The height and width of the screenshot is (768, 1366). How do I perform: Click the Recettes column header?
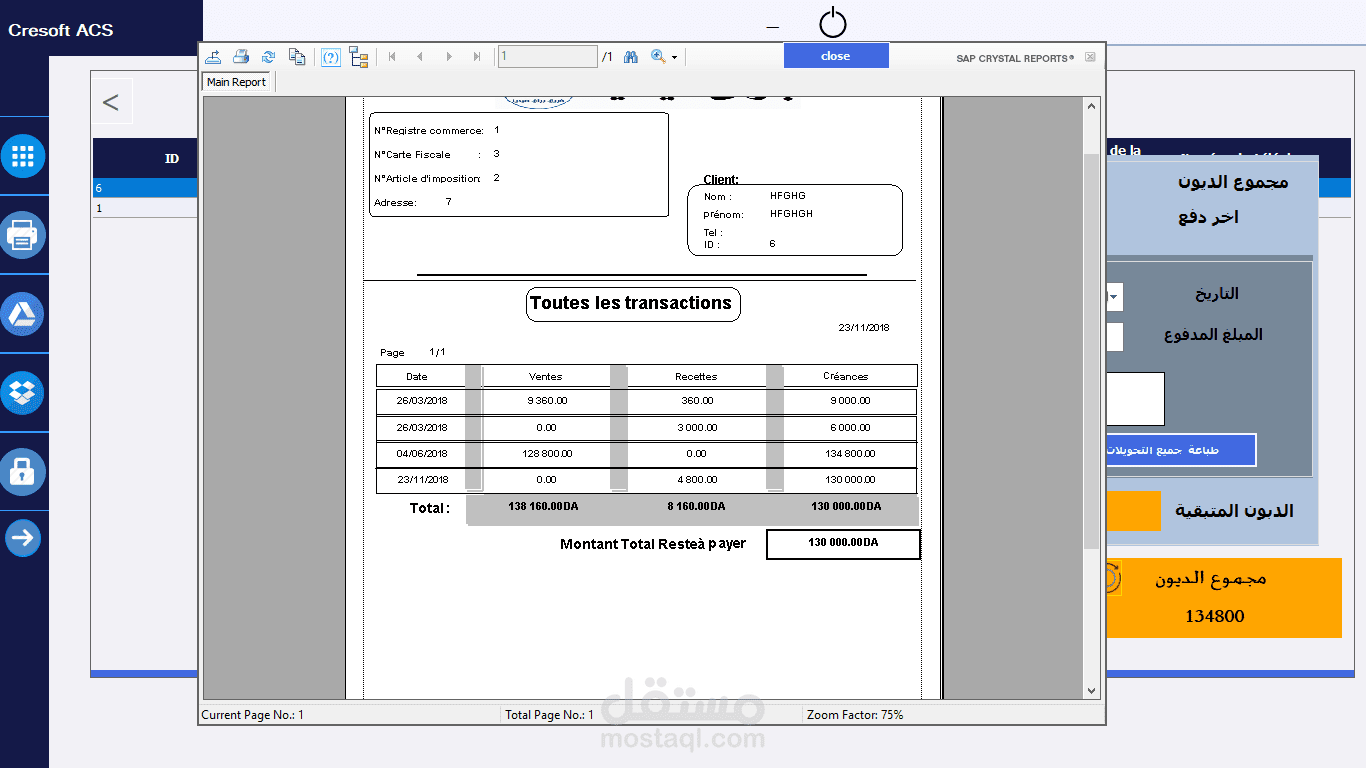[x=696, y=376]
